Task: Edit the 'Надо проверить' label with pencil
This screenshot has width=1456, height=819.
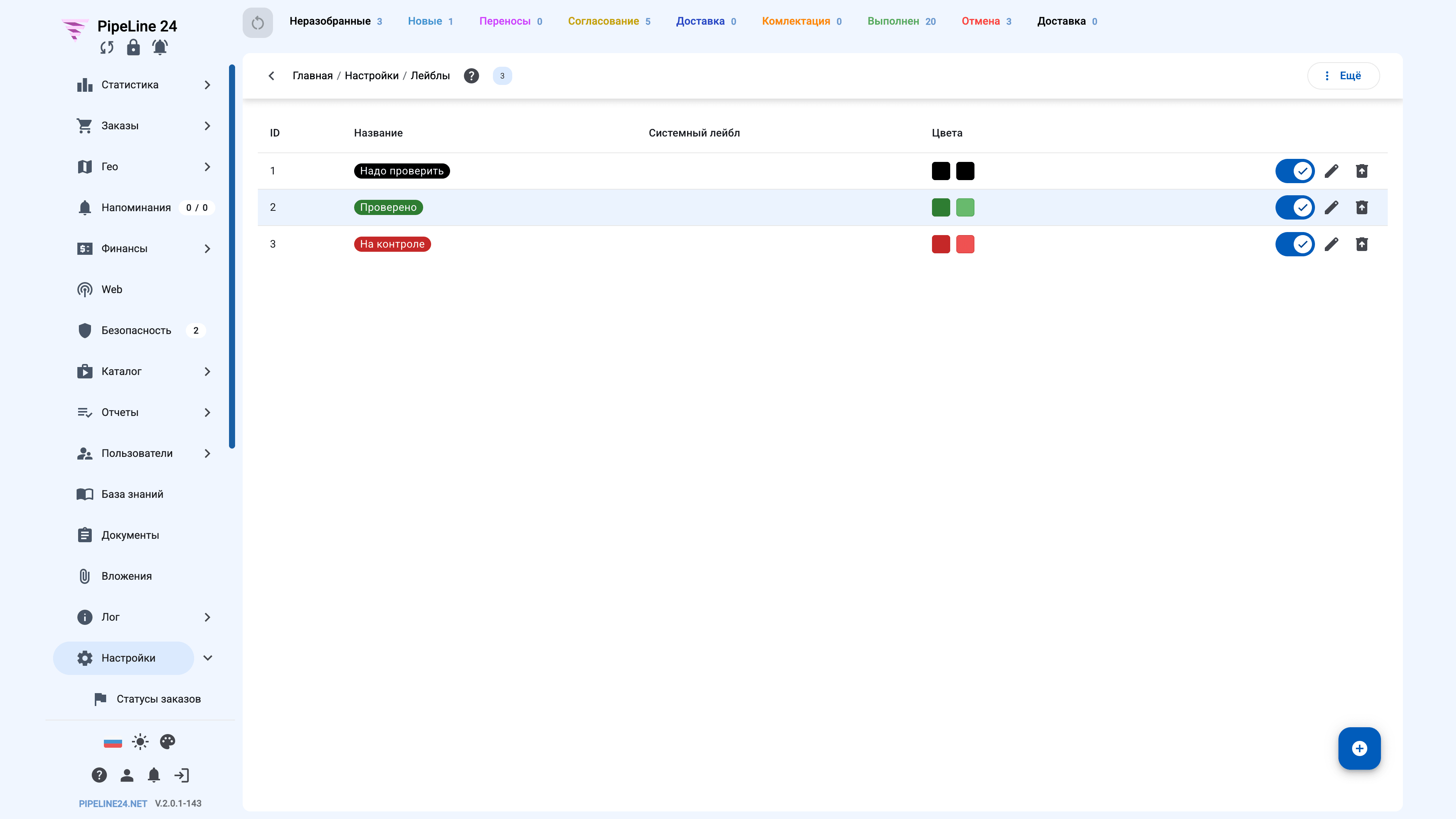Action: pyautogui.click(x=1332, y=171)
